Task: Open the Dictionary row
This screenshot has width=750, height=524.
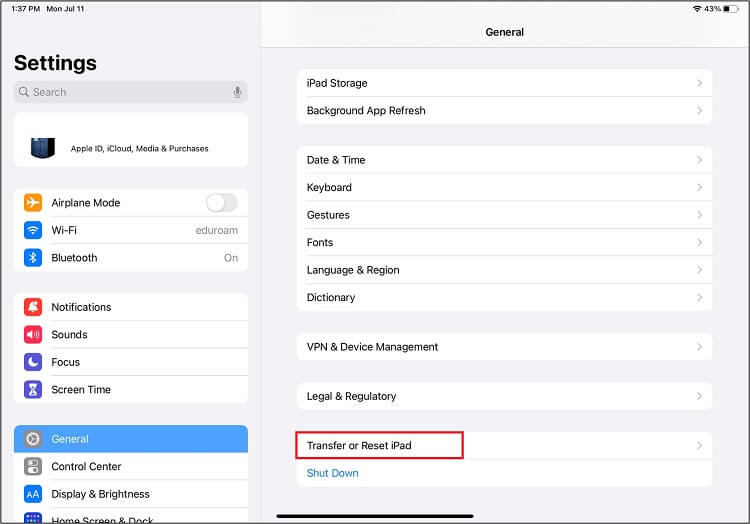Action: (x=505, y=297)
